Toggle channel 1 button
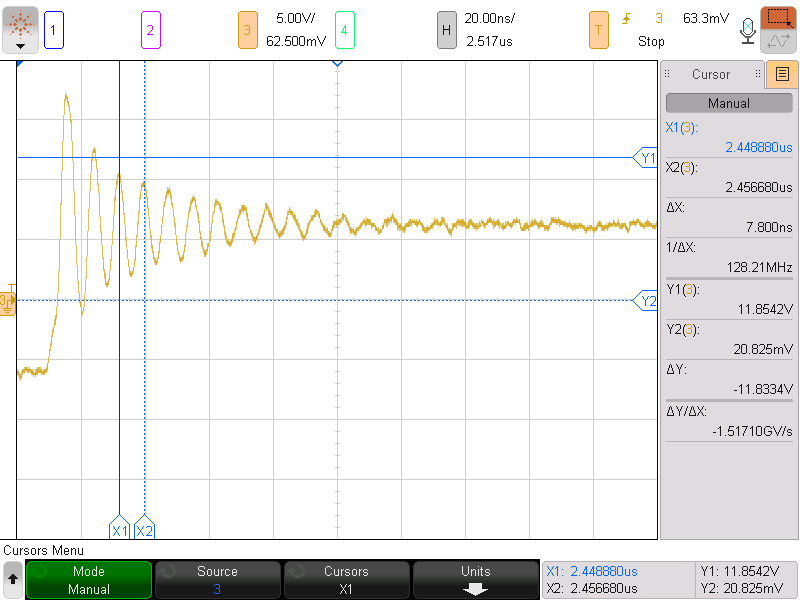Viewport: 800px width, 601px height. 54,30
